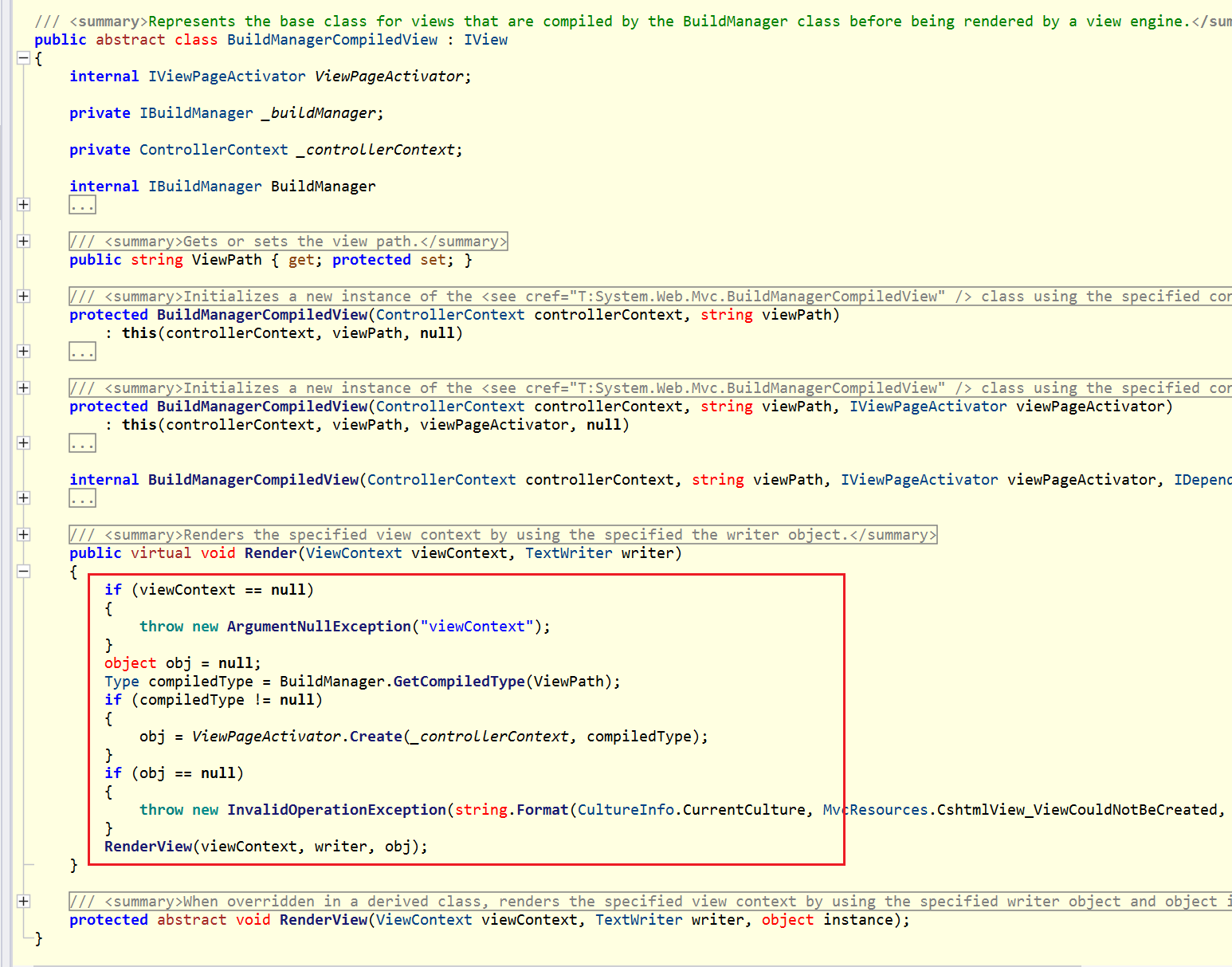Screen dimensions: 1232x967
Task: Click collapsed 'Renders the specified view context' summary
Action: 503,535
